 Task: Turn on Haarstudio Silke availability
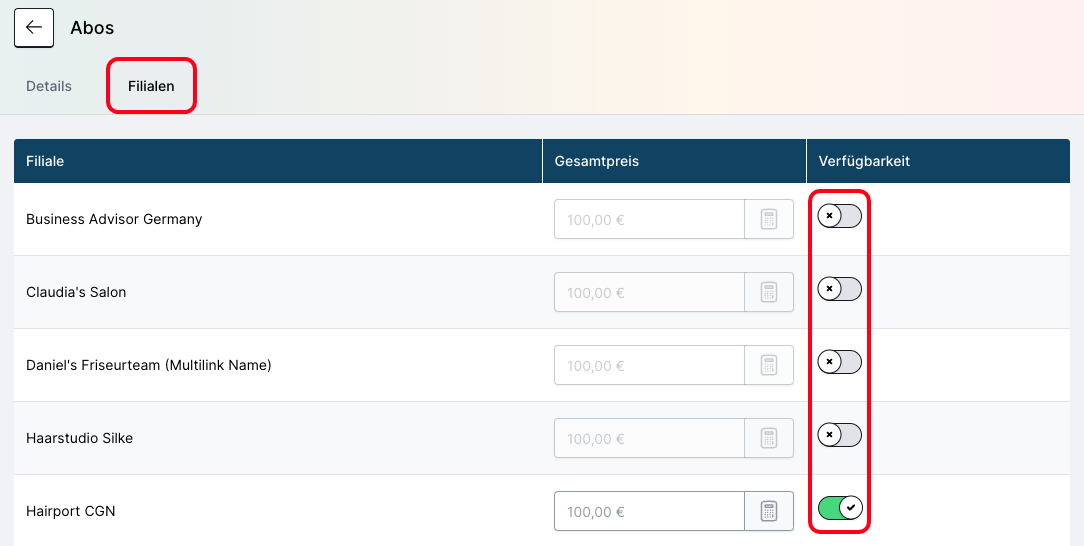tap(839, 435)
